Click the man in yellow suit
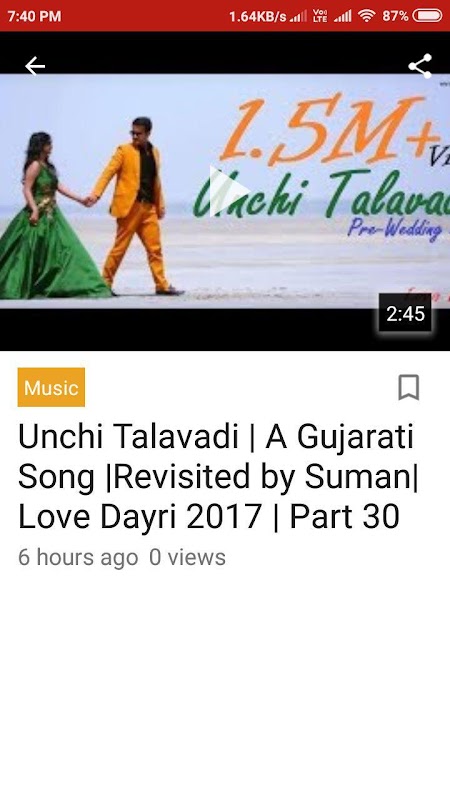 (x=137, y=206)
